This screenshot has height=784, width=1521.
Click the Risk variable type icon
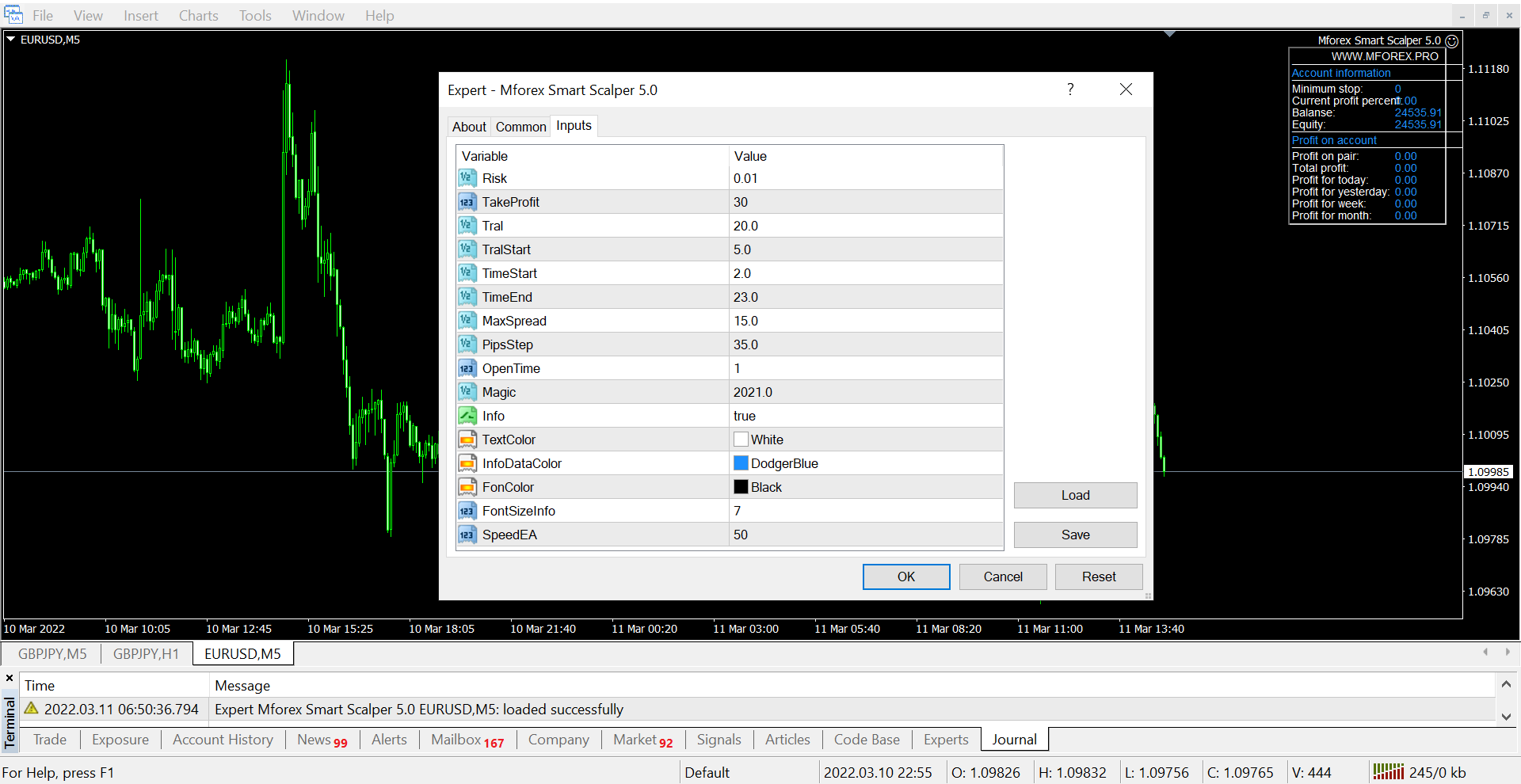[467, 178]
